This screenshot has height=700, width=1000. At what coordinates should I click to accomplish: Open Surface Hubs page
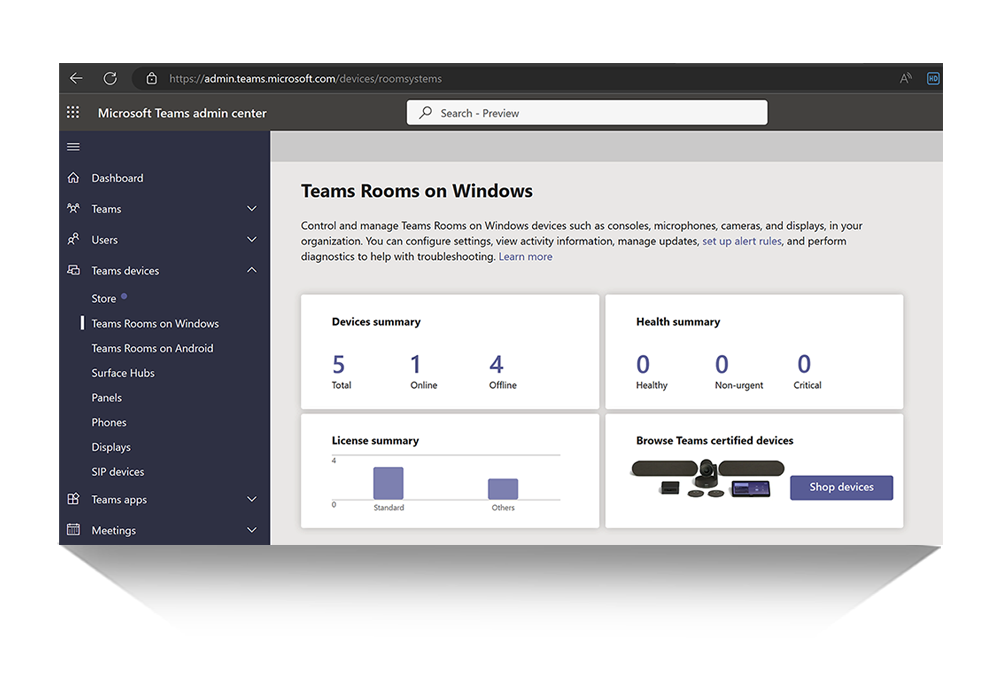point(123,373)
